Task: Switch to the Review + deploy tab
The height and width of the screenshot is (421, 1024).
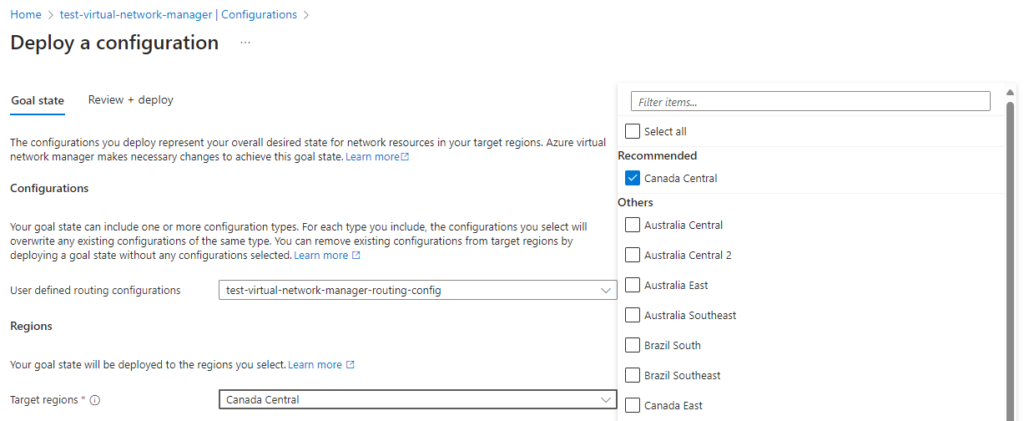Action: coord(131,100)
